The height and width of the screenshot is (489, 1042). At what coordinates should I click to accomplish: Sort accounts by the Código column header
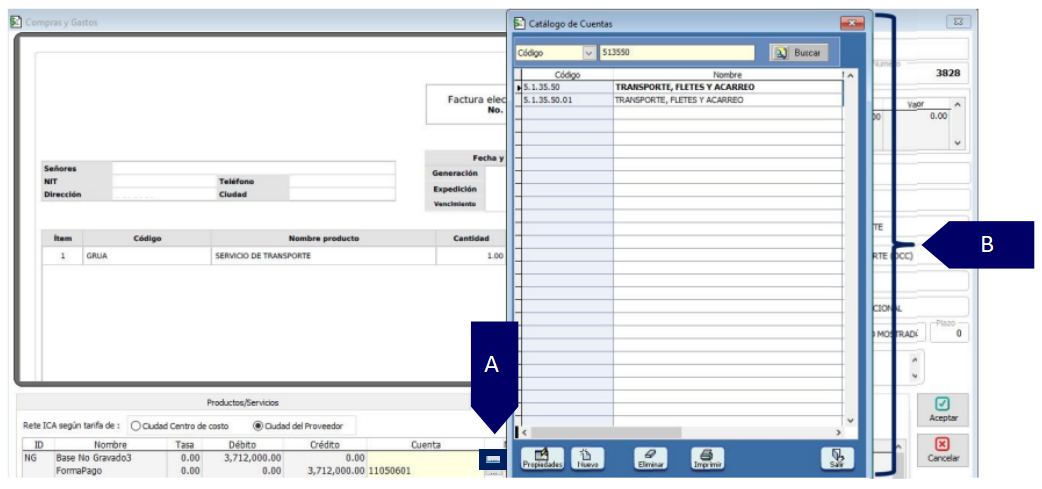(x=567, y=75)
